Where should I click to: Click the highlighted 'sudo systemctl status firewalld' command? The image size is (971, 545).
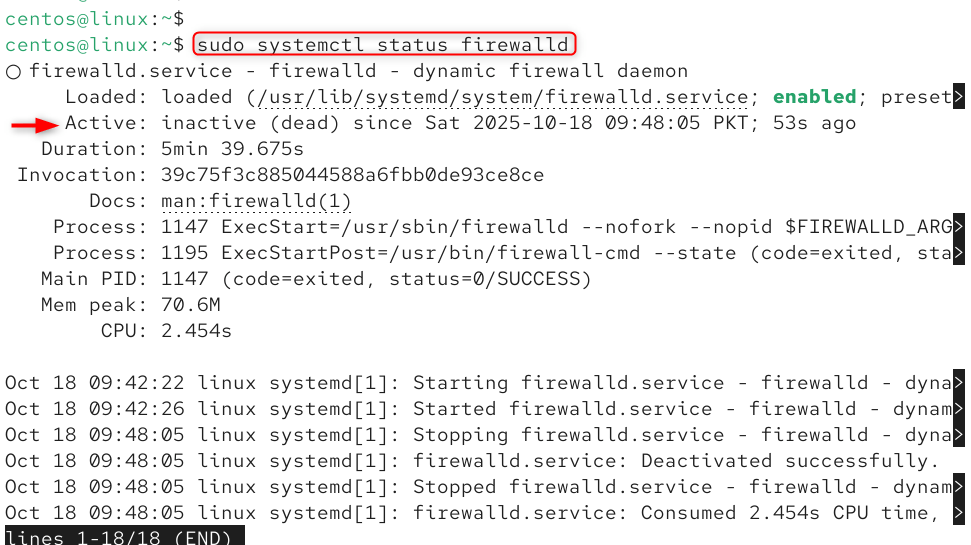tap(384, 45)
